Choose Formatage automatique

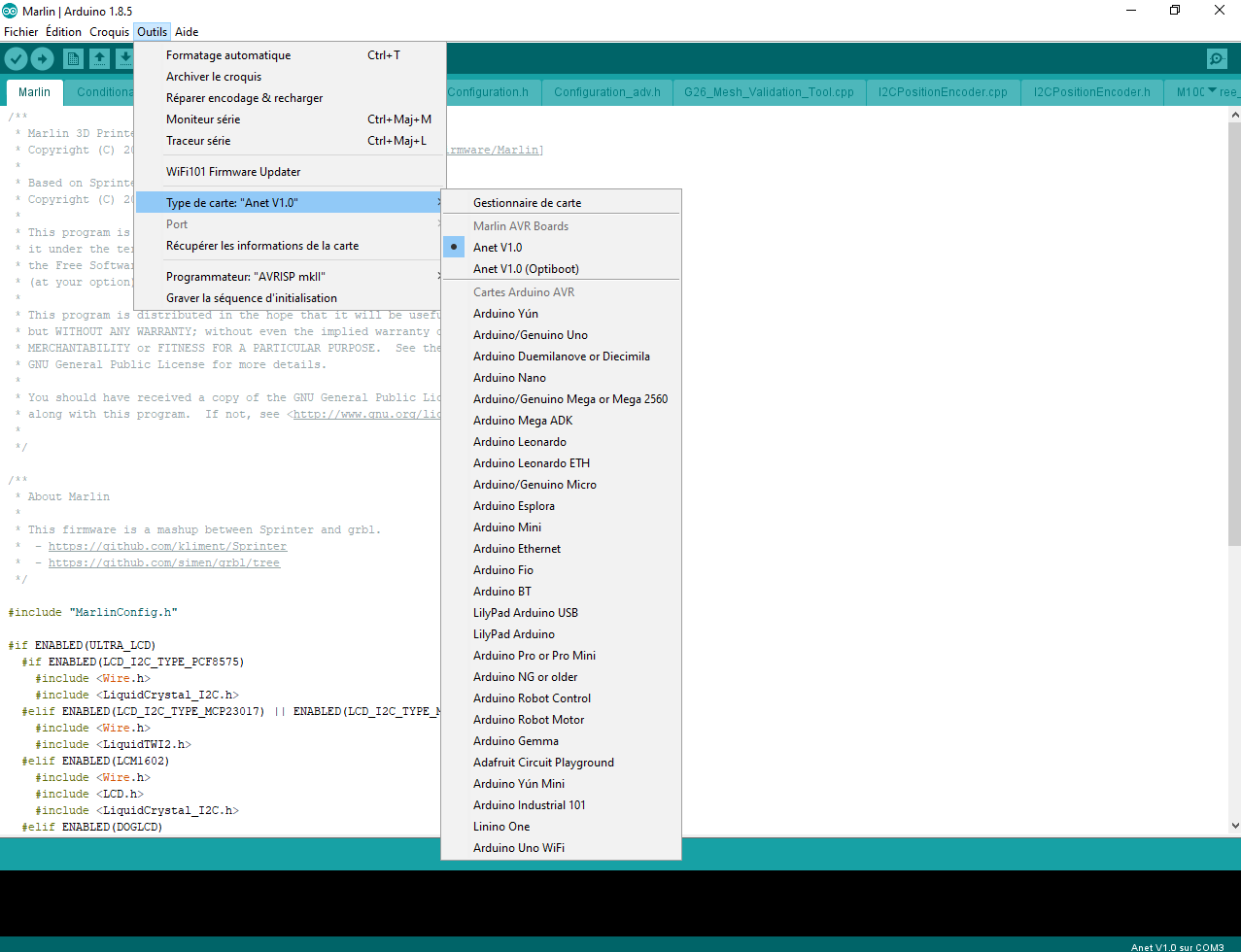click(290, 55)
